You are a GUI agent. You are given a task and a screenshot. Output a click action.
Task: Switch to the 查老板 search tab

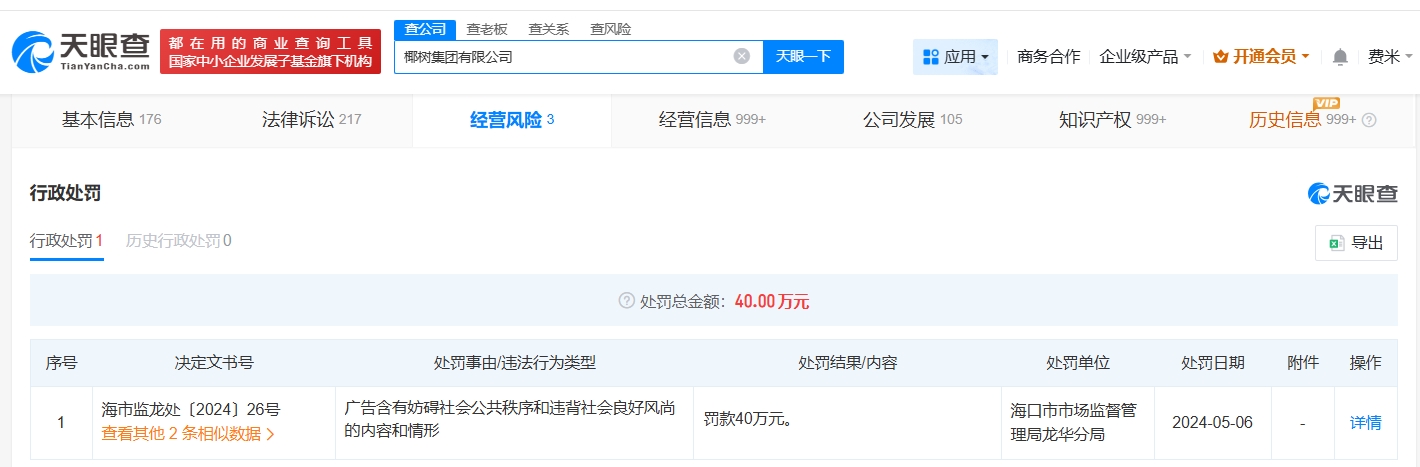point(487,29)
